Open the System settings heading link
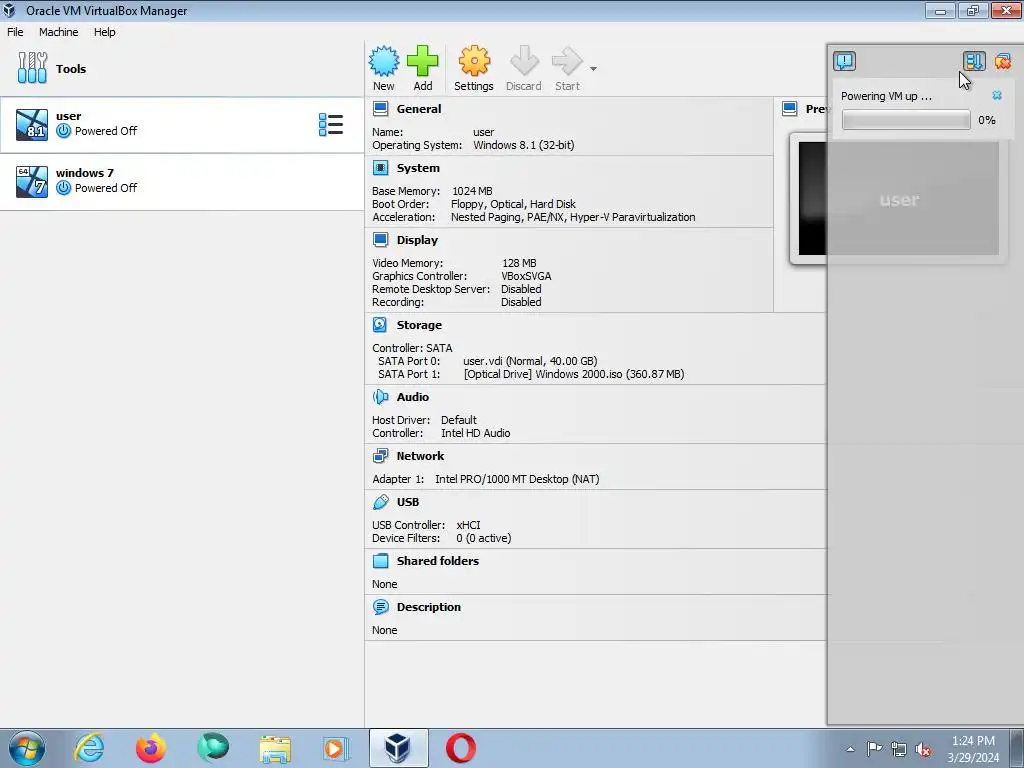This screenshot has height=768, width=1024. [418, 168]
